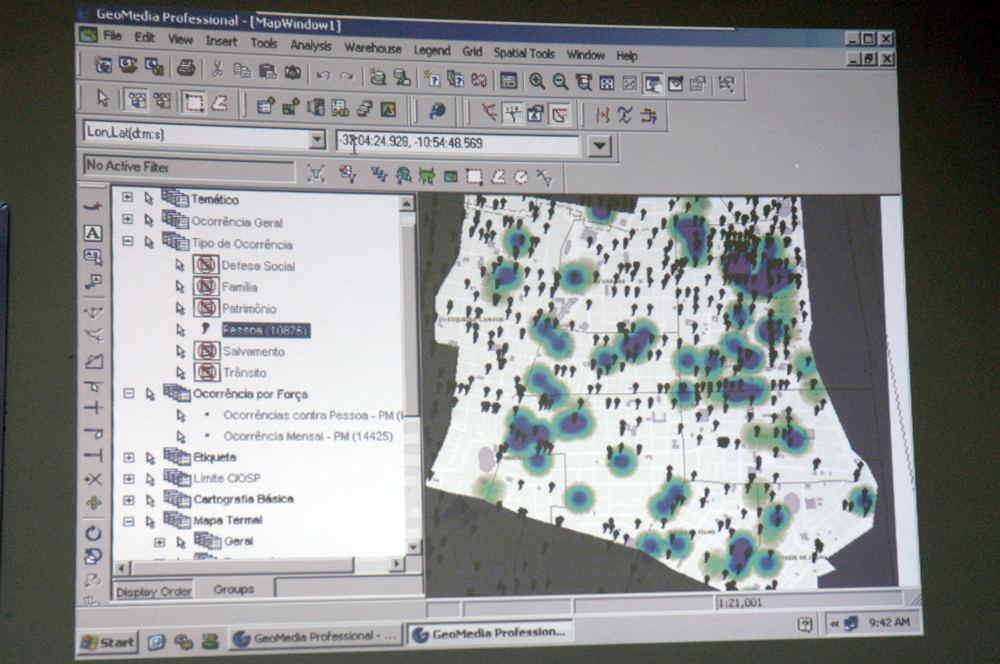Expand the Ocorrência Geral group
1000x664 pixels.
click(x=128, y=219)
